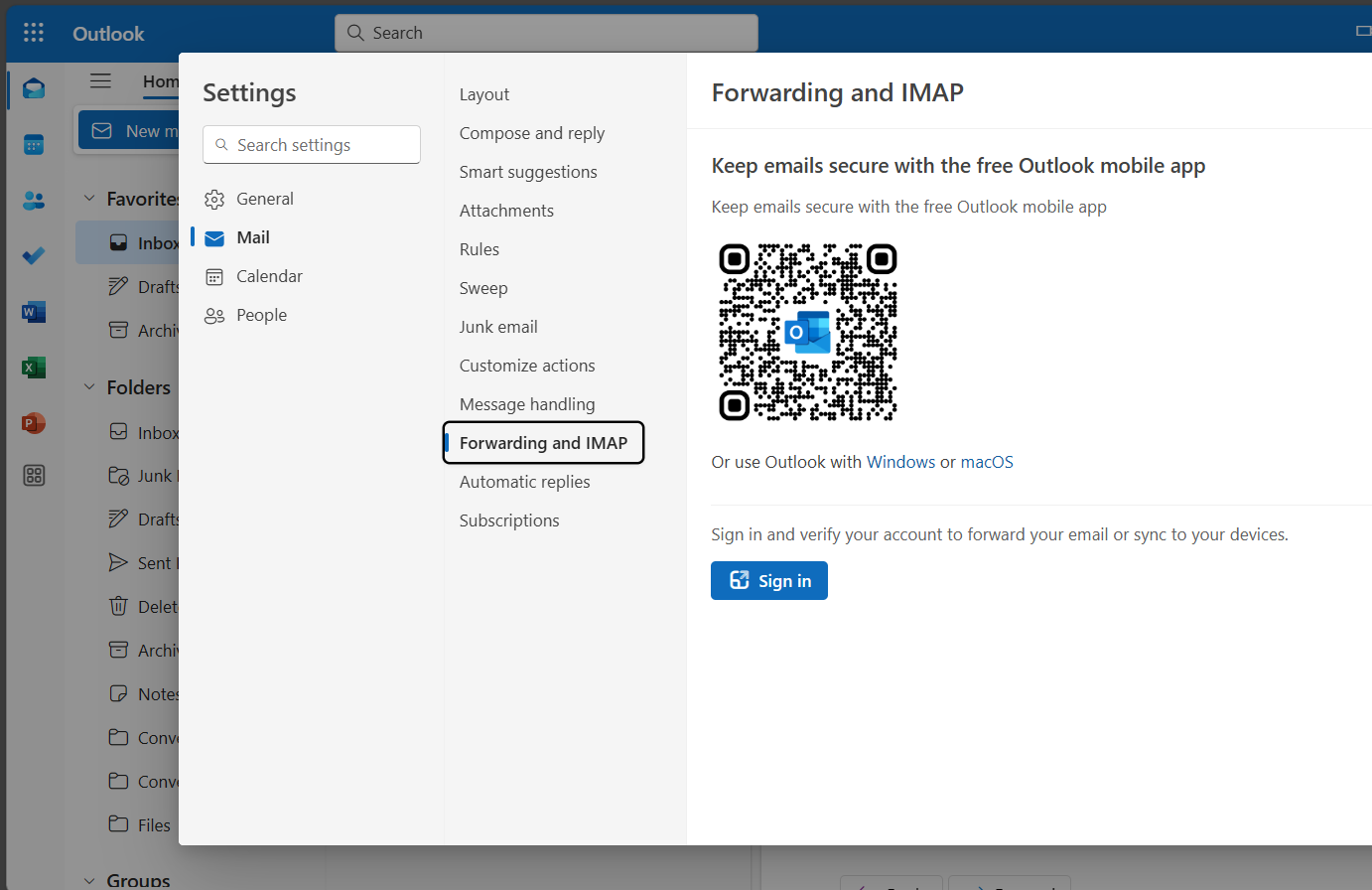Open Automatic replies settings
The width and height of the screenshot is (1372, 890).
[x=524, y=482]
